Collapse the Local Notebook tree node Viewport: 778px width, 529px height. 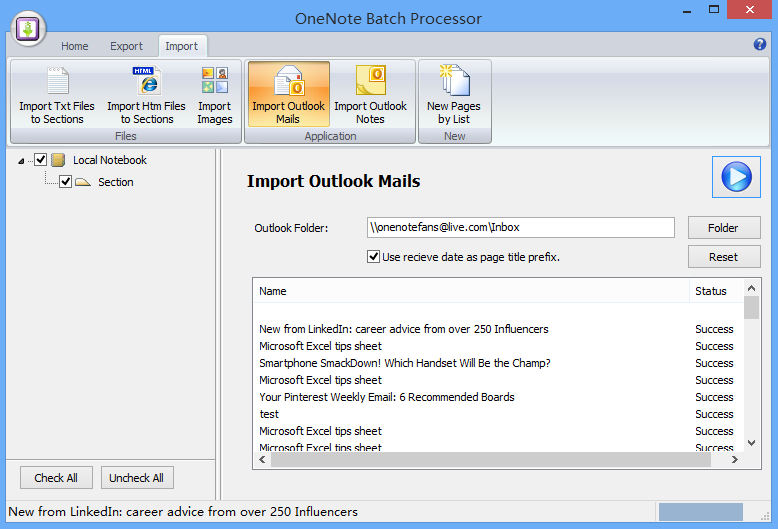point(21,161)
